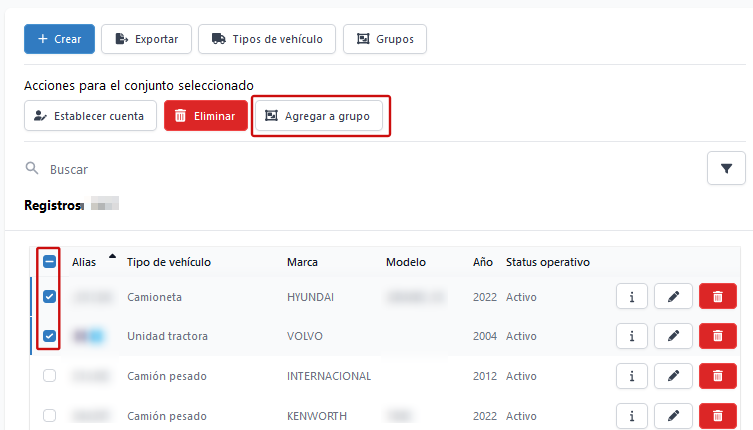Image resolution: width=753 pixels, height=430 pixels.
Task: Delete the HYUNDAI row with trash icon
Action: 717,296
